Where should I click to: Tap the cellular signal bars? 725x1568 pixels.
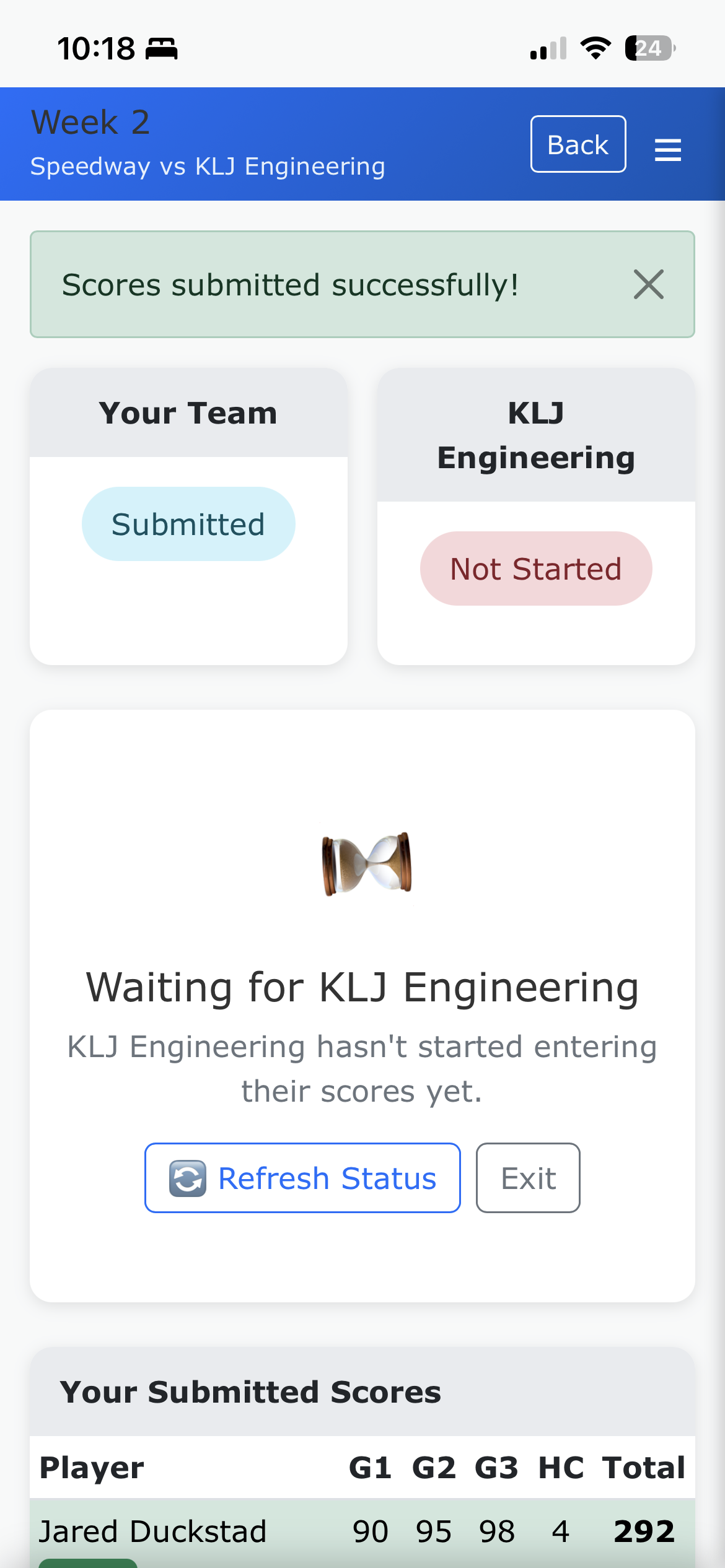click(548, 48)
